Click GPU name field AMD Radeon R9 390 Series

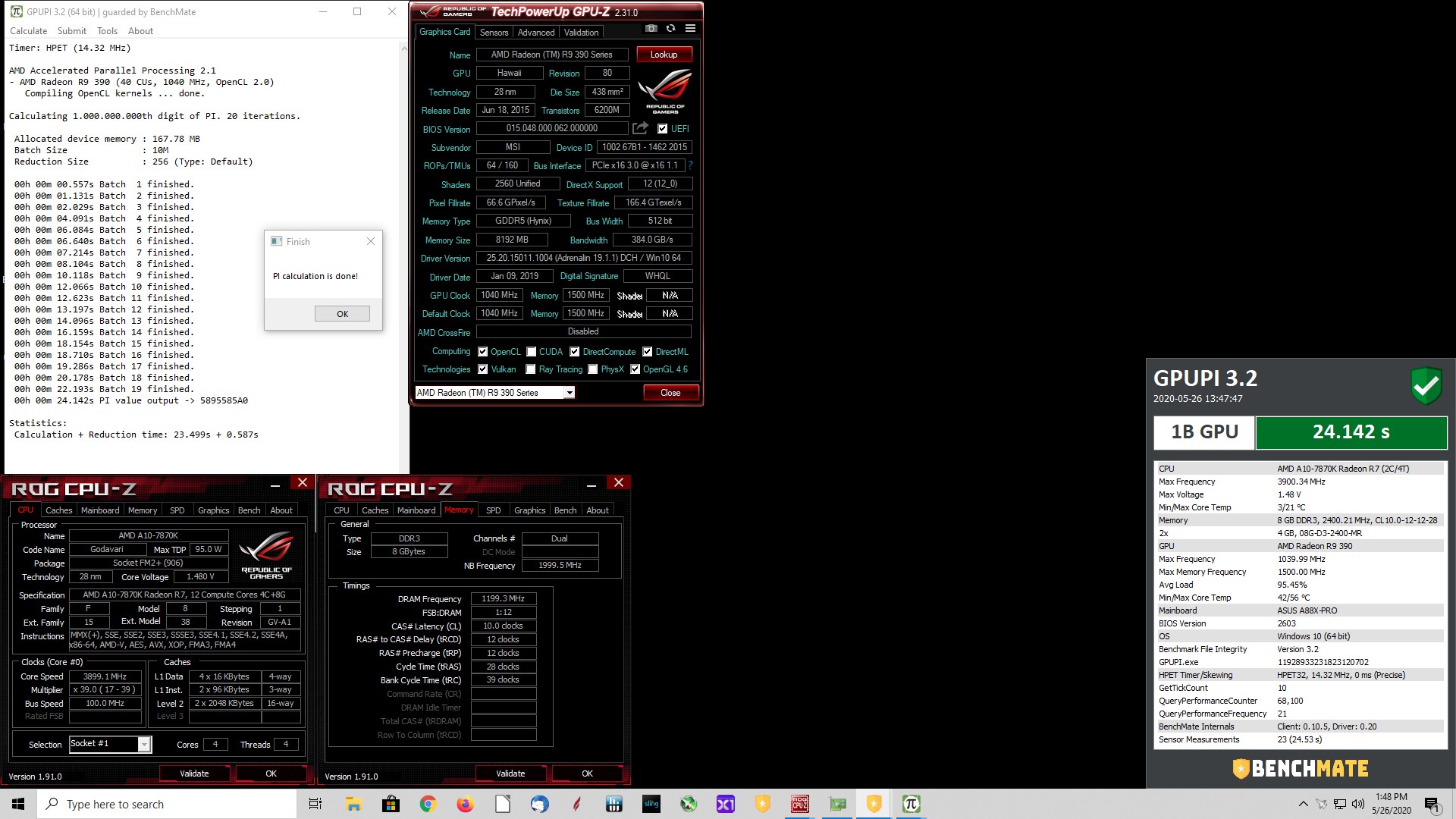coord(552,55)
